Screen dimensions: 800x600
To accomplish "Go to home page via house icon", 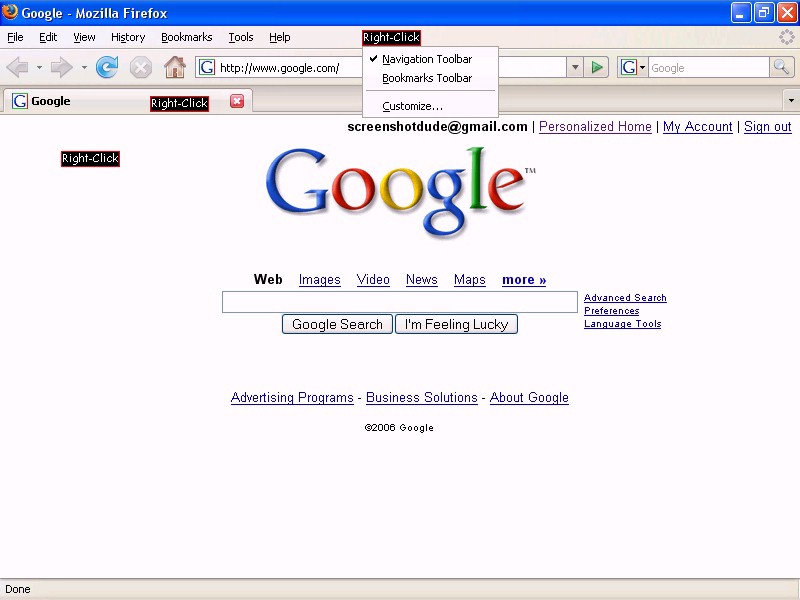I will [174, 67].
